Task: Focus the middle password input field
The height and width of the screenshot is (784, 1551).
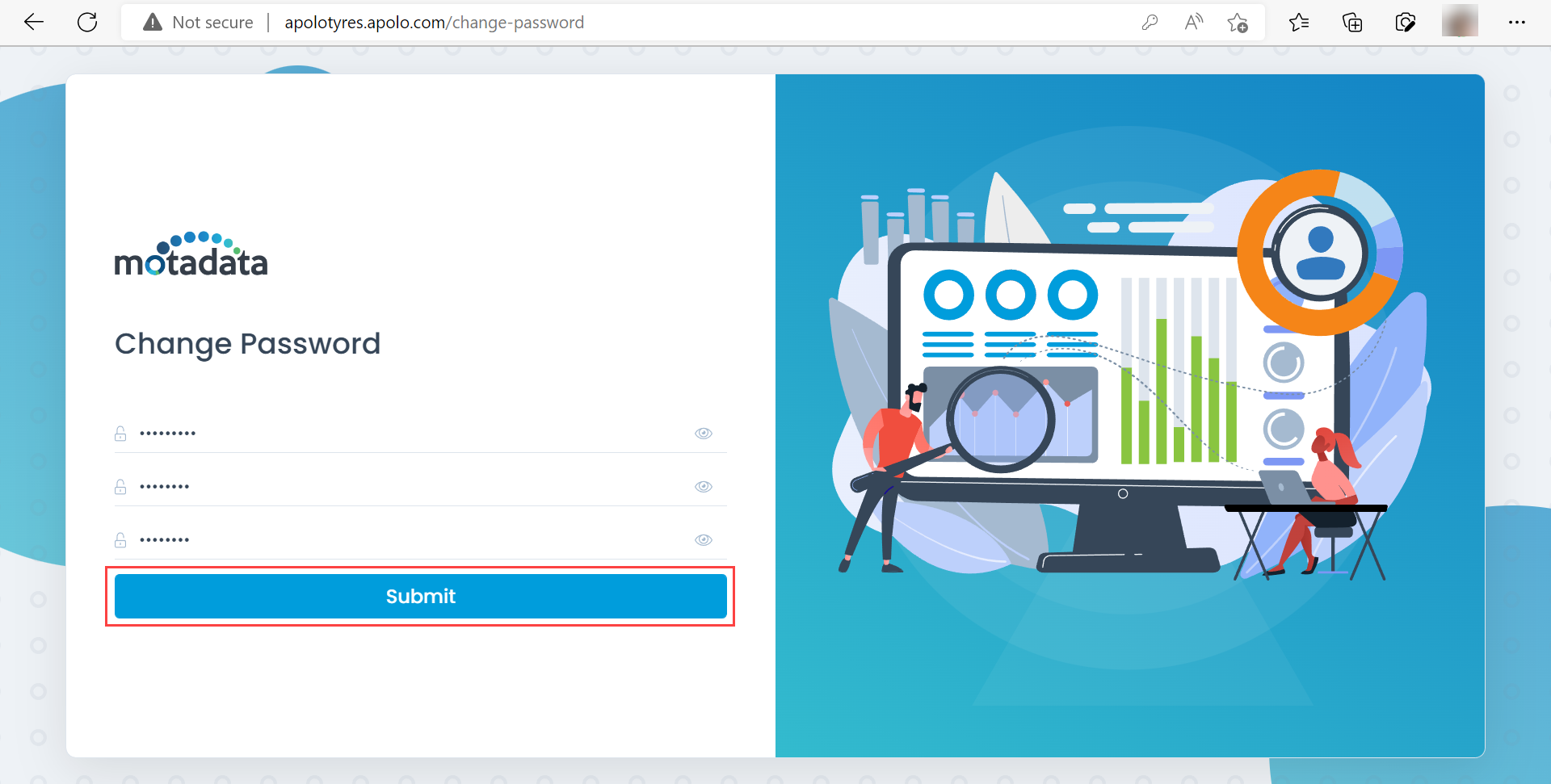Action: click(x=404, y=487)
